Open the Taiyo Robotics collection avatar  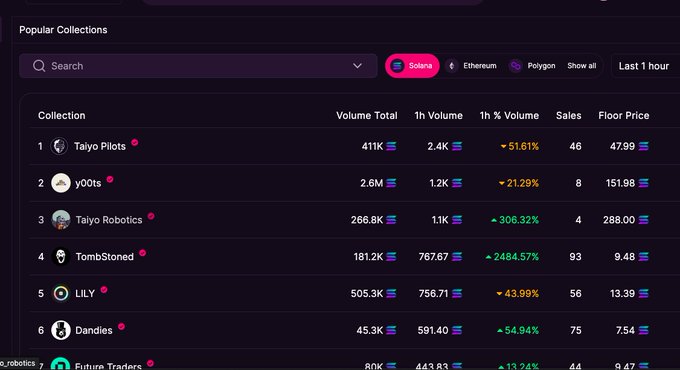click(x=61, y=220)
